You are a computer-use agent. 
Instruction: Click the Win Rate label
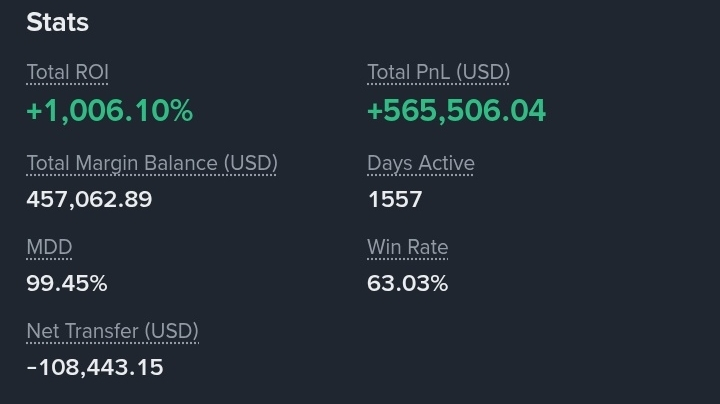407,247
